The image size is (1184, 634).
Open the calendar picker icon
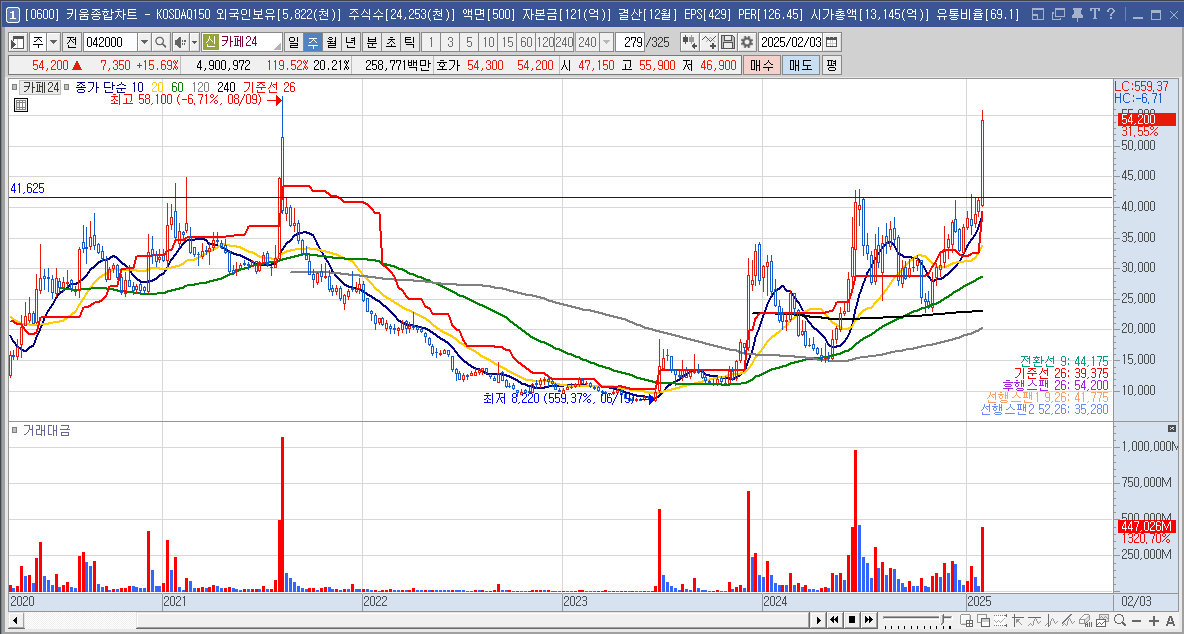click(831, 42)
